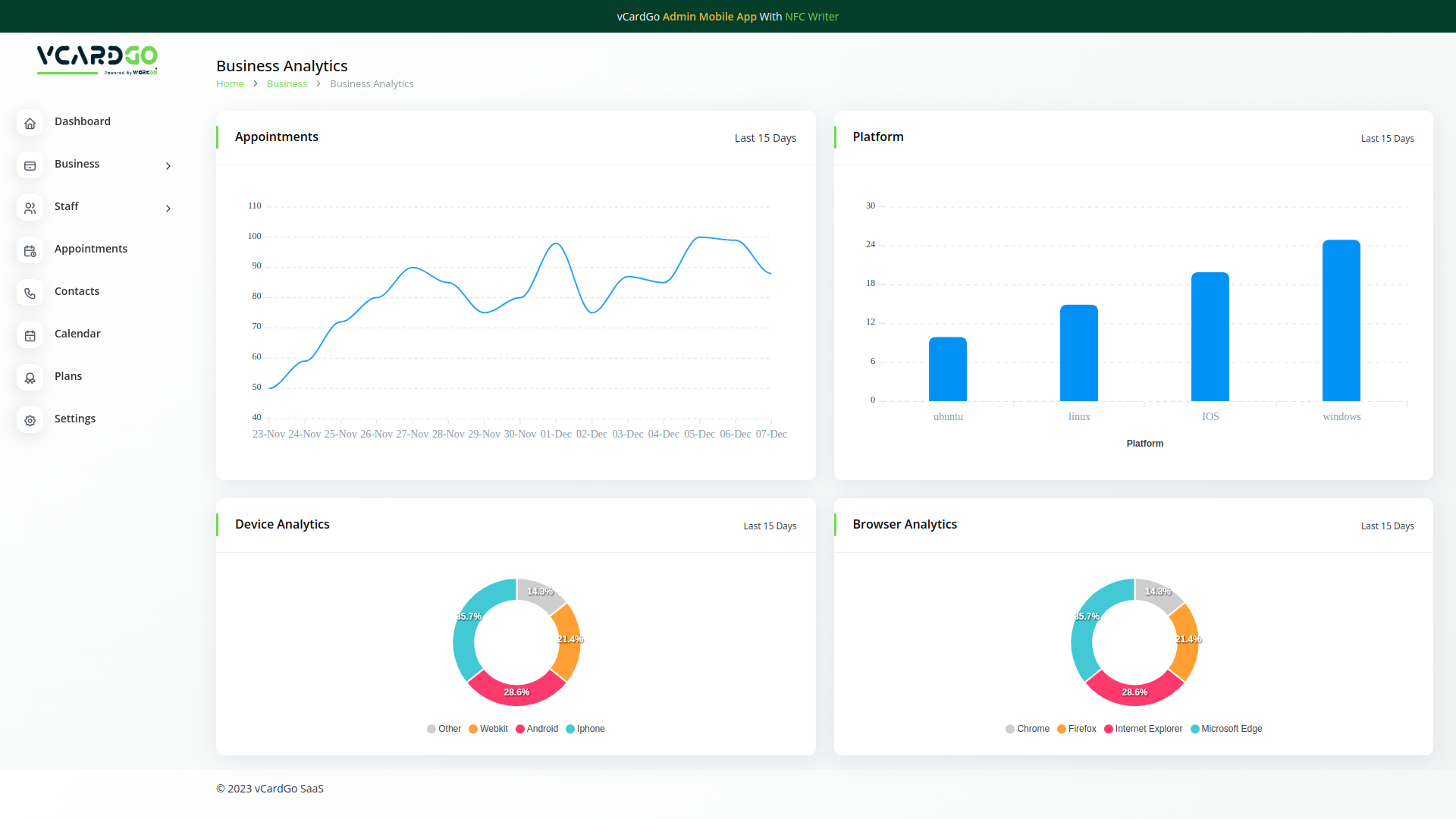Click the vCardGo logo
This screenshot has height=819, width=1456.
tap(97, 59)
